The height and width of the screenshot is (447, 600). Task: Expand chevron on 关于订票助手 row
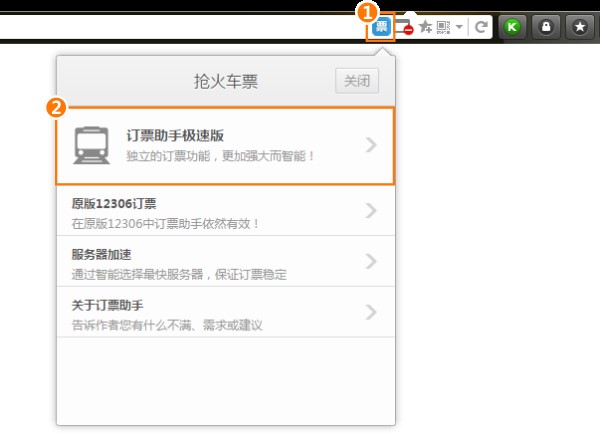(371, 312)
